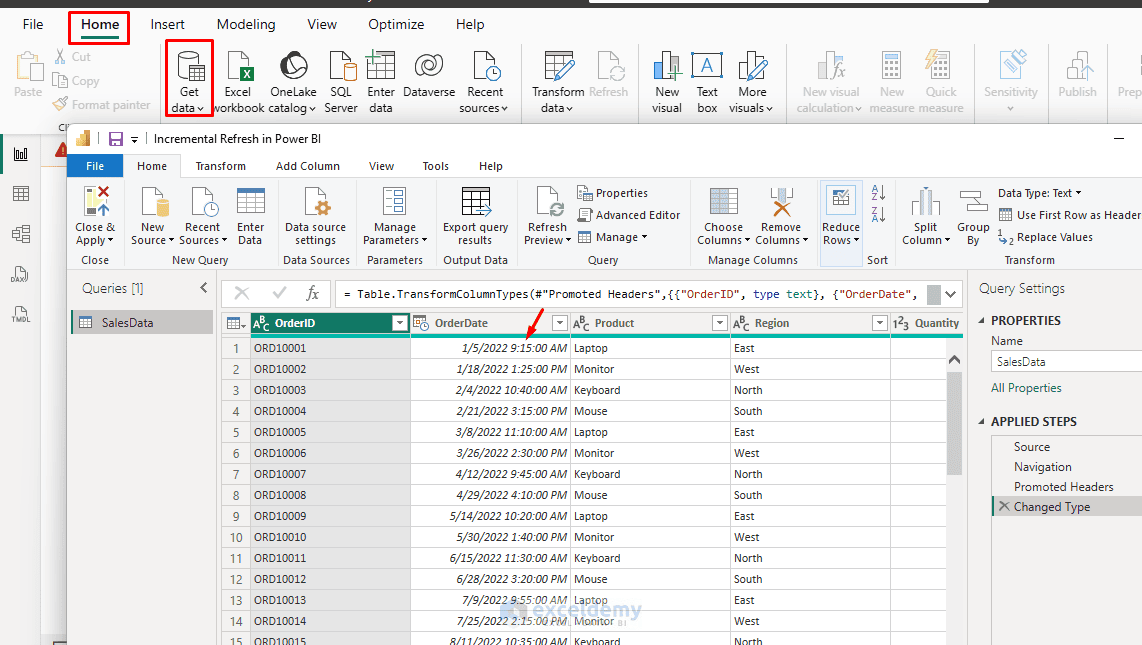Click Replace Values

1046,237
